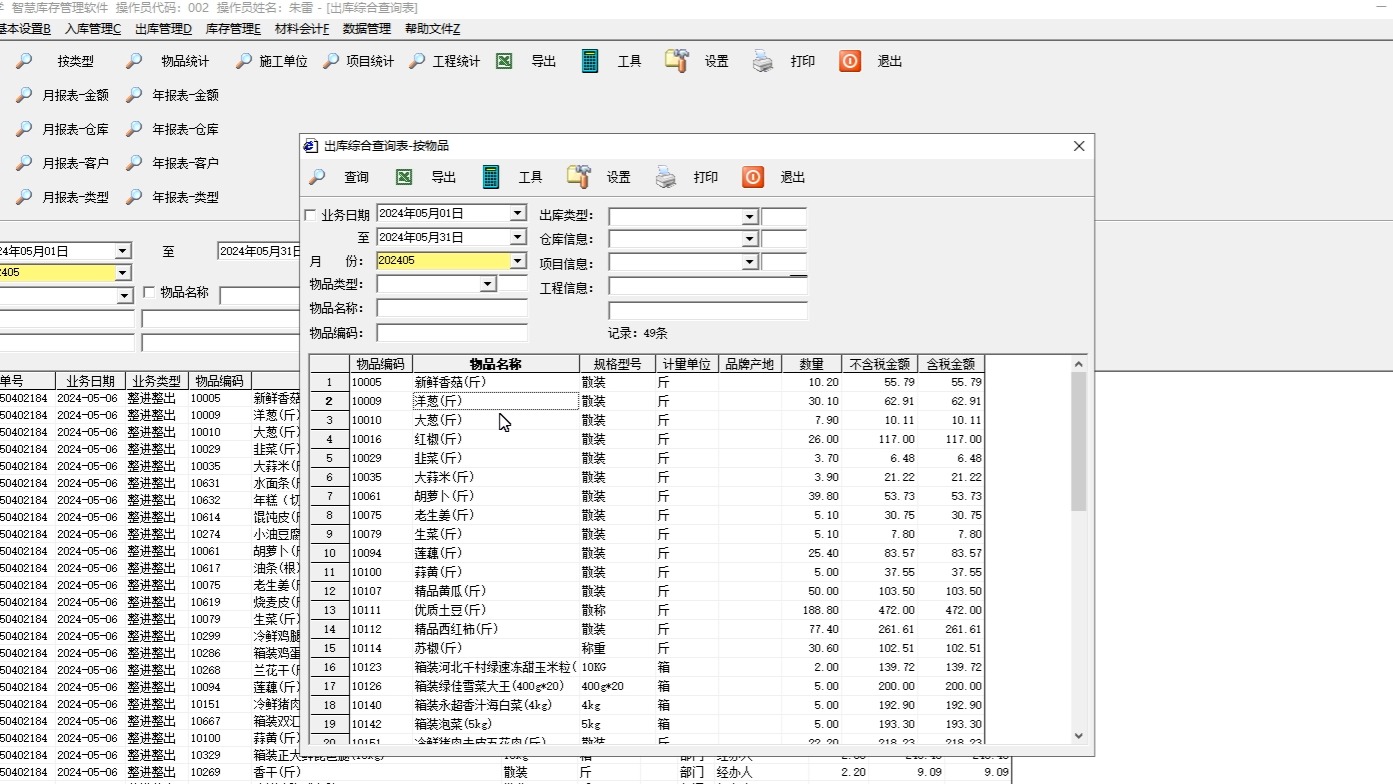The image size is (1393, 784).
Task: Open the 数据管理 menu
Action: (x=367, y=29)
